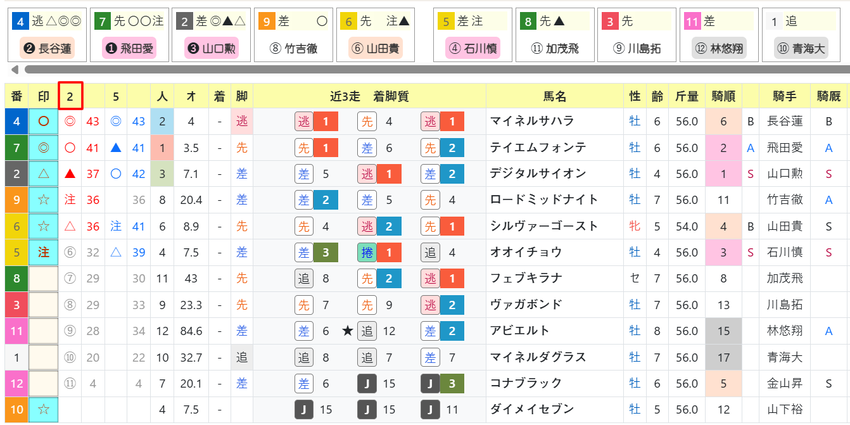
Task: Open horse card 3 川島拓
Action: pyautogui.click(x=637, y=35)
